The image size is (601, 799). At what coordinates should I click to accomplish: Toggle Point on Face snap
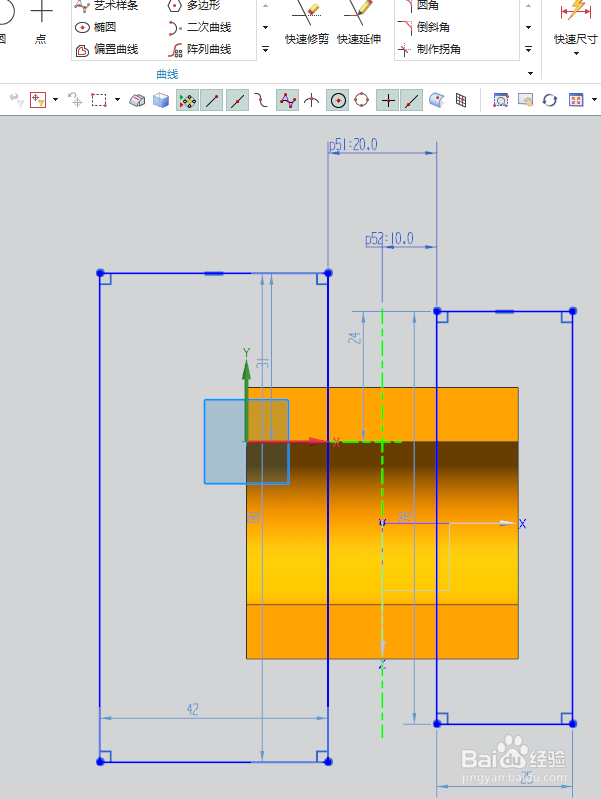tap(436, 100)
